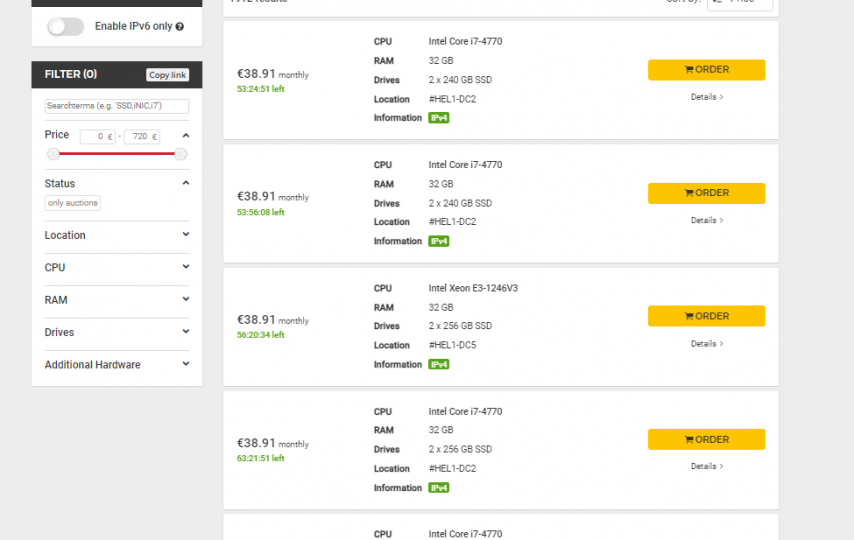
Task: Focus the Searchterms filter input field
Action: (117, 106)
